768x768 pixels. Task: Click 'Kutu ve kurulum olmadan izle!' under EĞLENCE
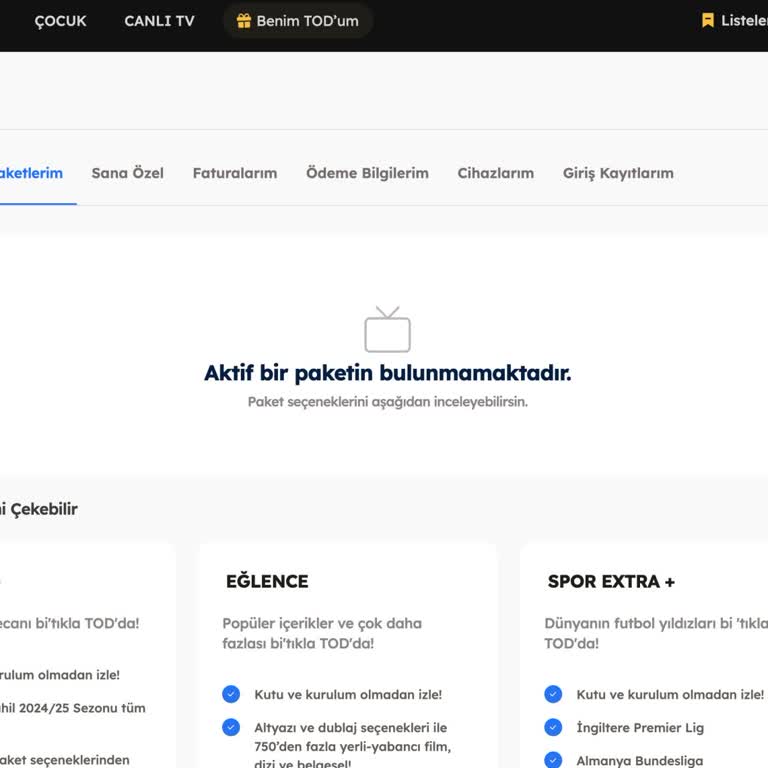point(348,695)
